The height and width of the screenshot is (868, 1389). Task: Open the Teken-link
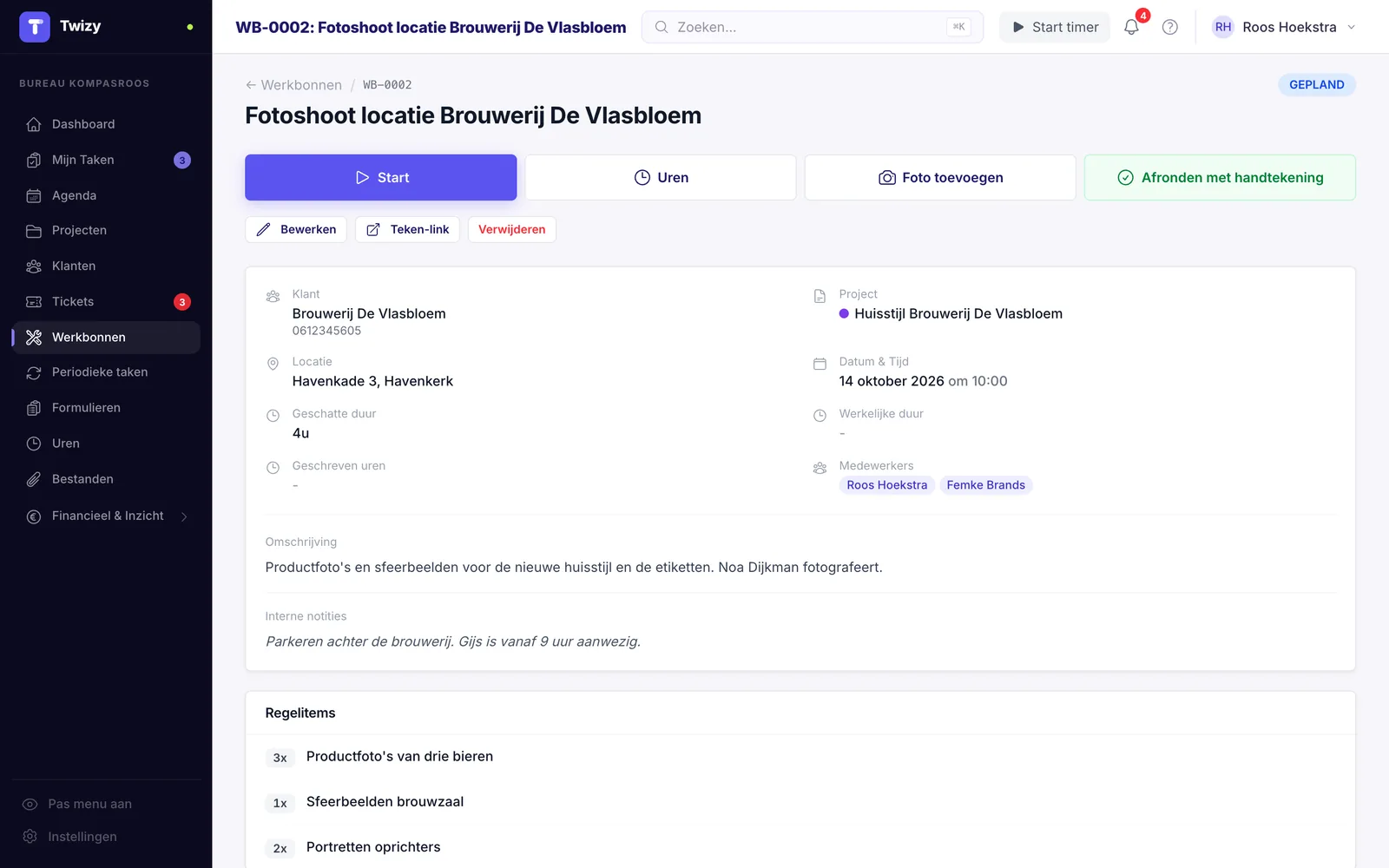point(407,229)
